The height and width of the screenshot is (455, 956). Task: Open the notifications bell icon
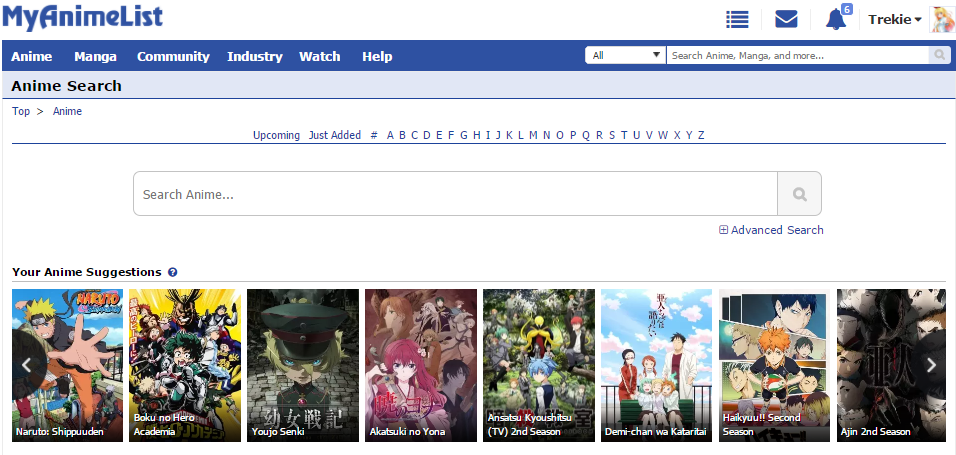(836, 20)
